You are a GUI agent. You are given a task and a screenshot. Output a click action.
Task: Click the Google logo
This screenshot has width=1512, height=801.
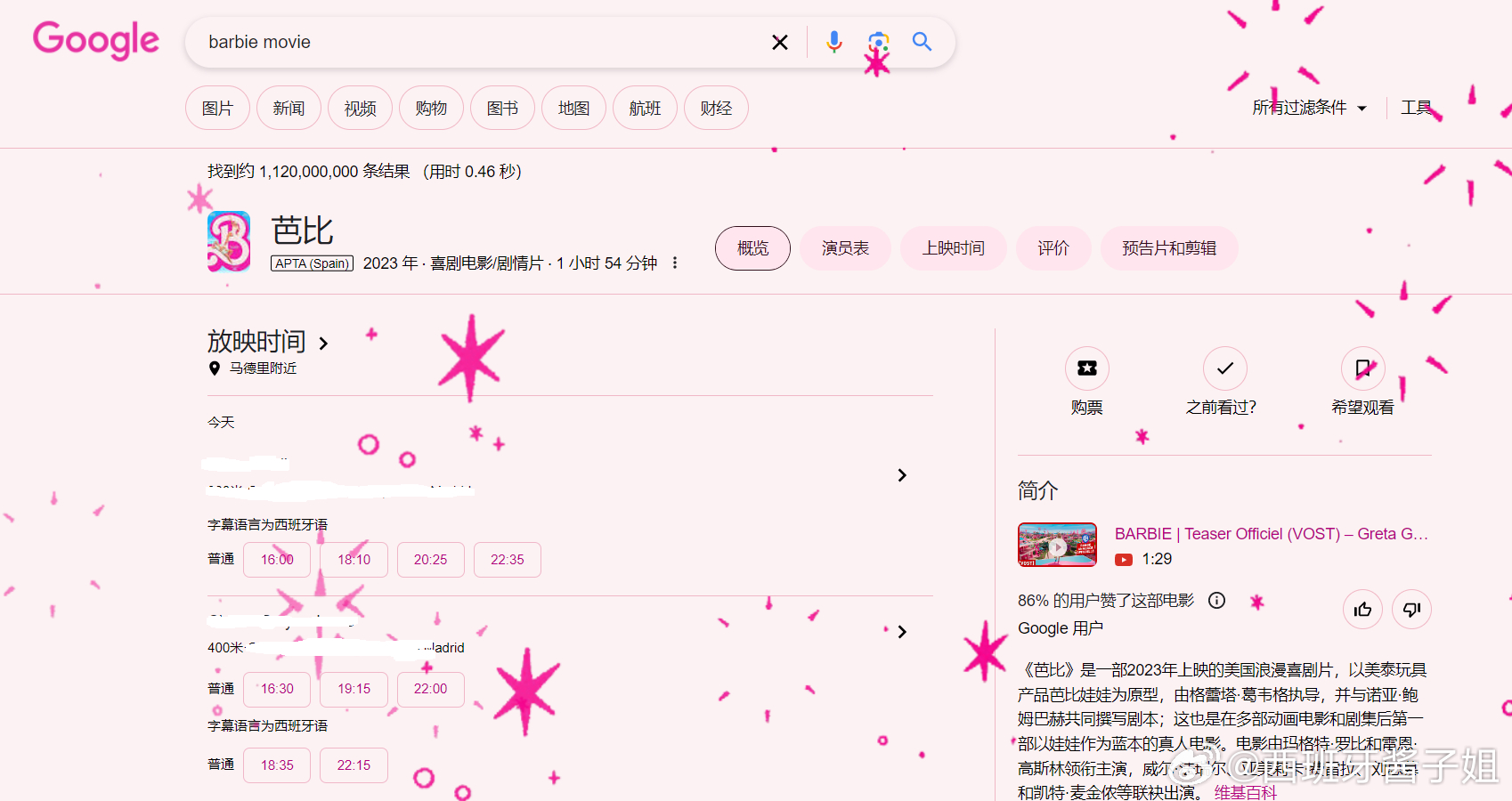[96, 40]
